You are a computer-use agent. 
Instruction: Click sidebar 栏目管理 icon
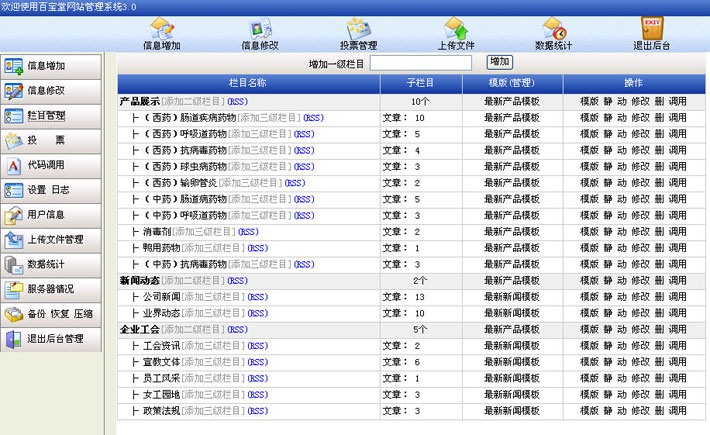[14, 116]
